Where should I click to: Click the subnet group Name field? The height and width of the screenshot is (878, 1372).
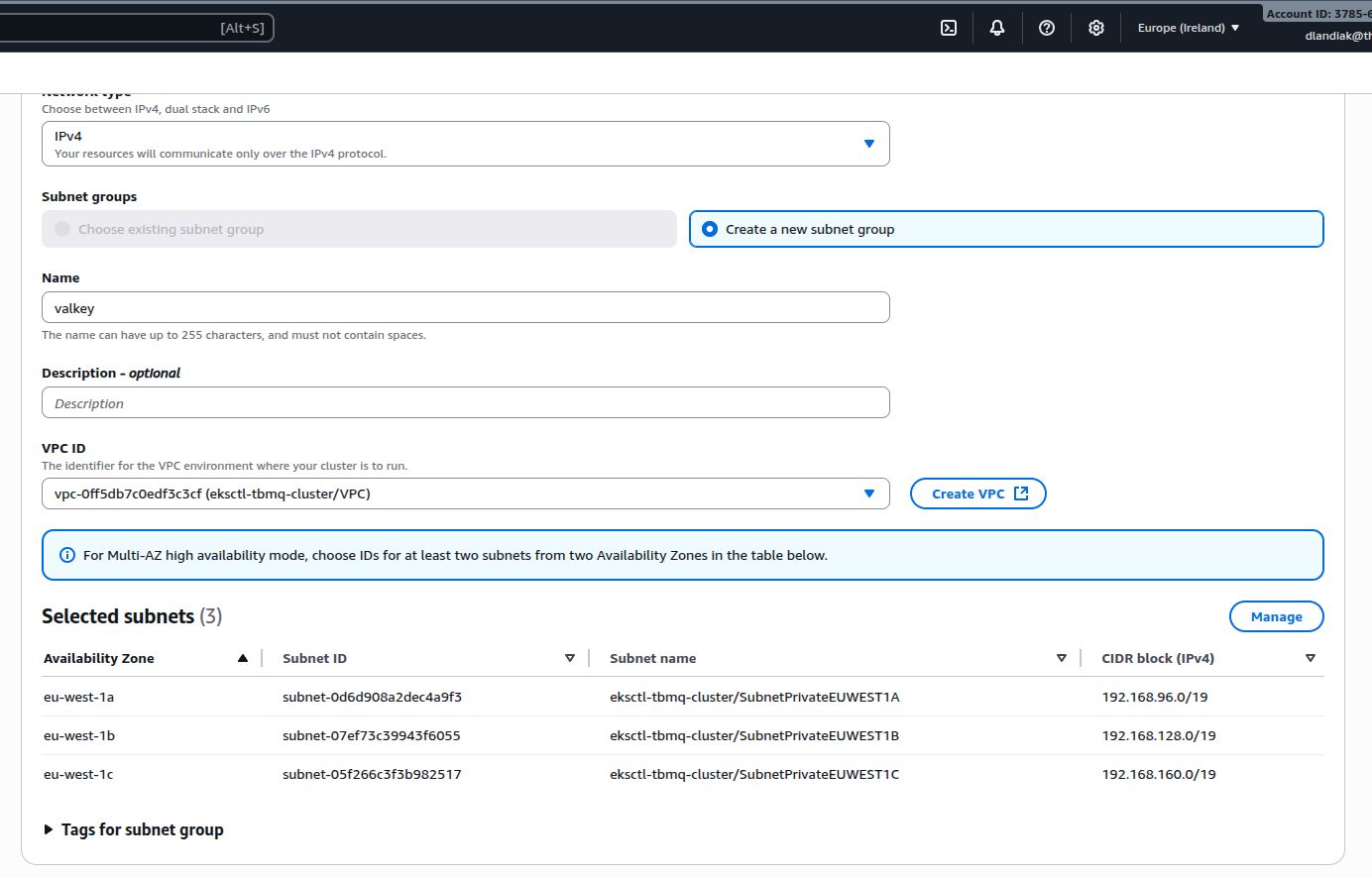click(466, 308)
